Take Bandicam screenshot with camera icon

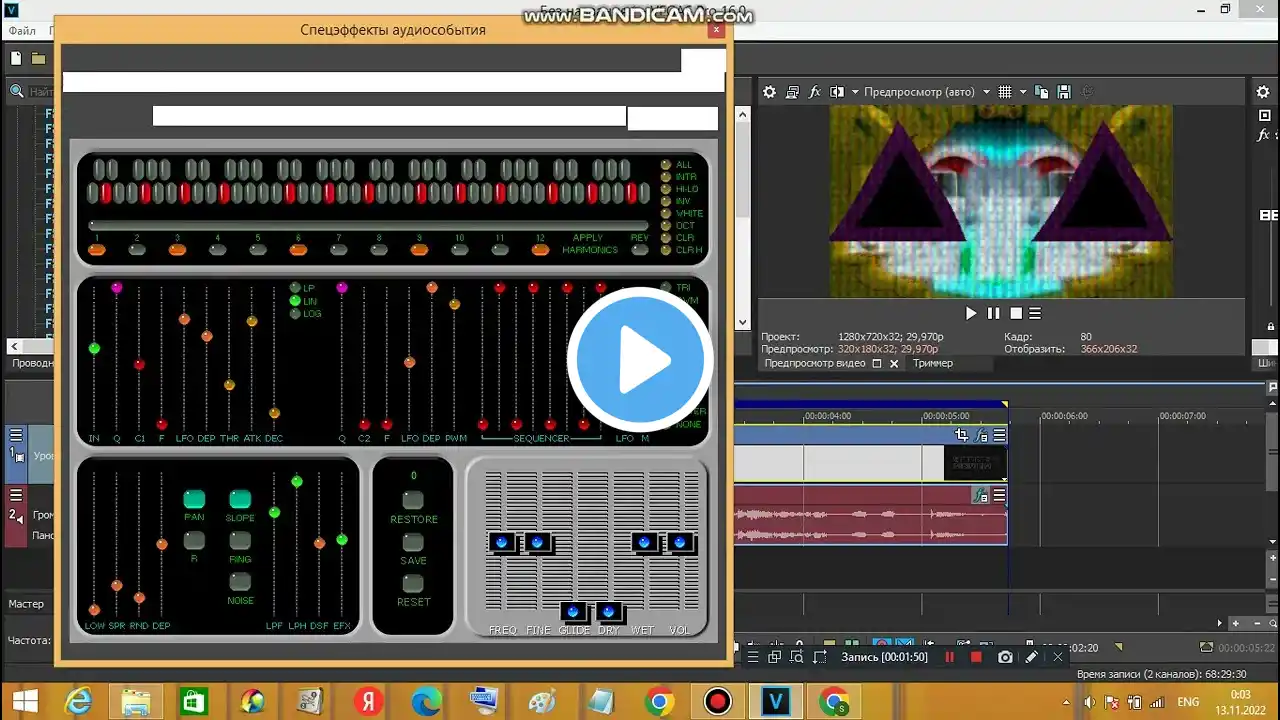[1004, 657]
